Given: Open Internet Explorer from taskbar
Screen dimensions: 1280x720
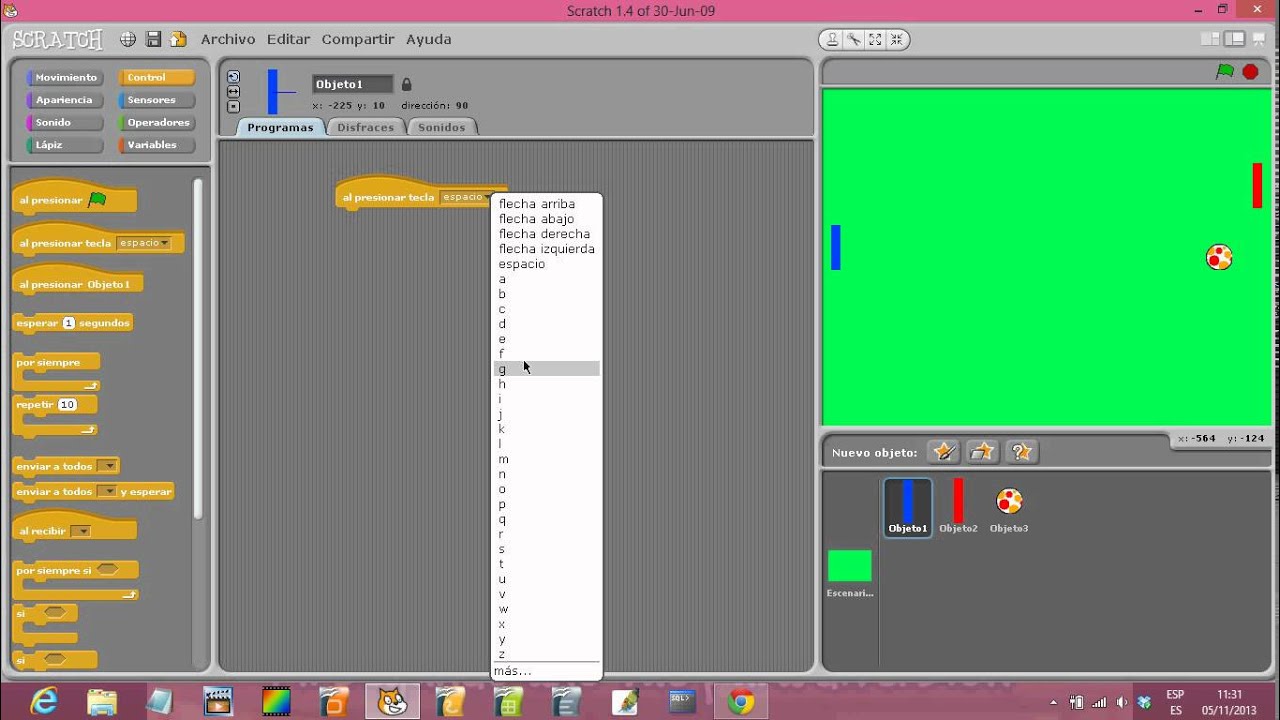Looking at the screenshot, I should pos(45,701).
